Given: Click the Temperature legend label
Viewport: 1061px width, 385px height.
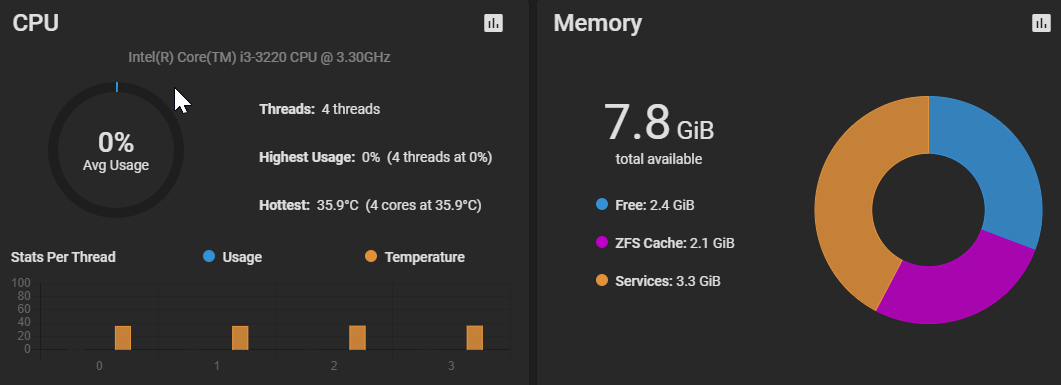Looking at the screenshot, I should coord(424,257).
